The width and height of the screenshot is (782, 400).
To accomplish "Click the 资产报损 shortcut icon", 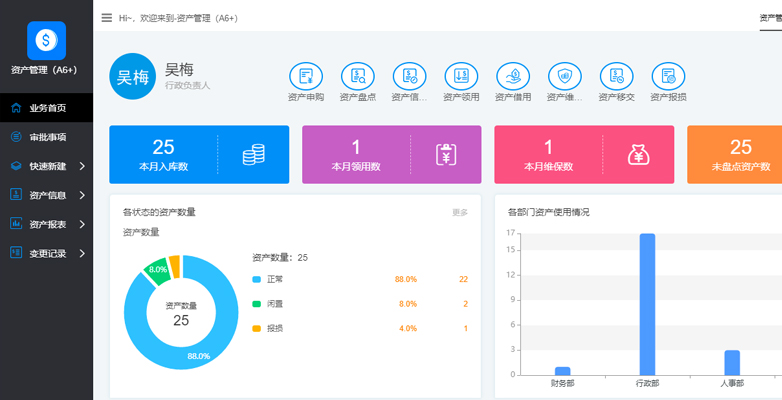I will coord(668,76).
